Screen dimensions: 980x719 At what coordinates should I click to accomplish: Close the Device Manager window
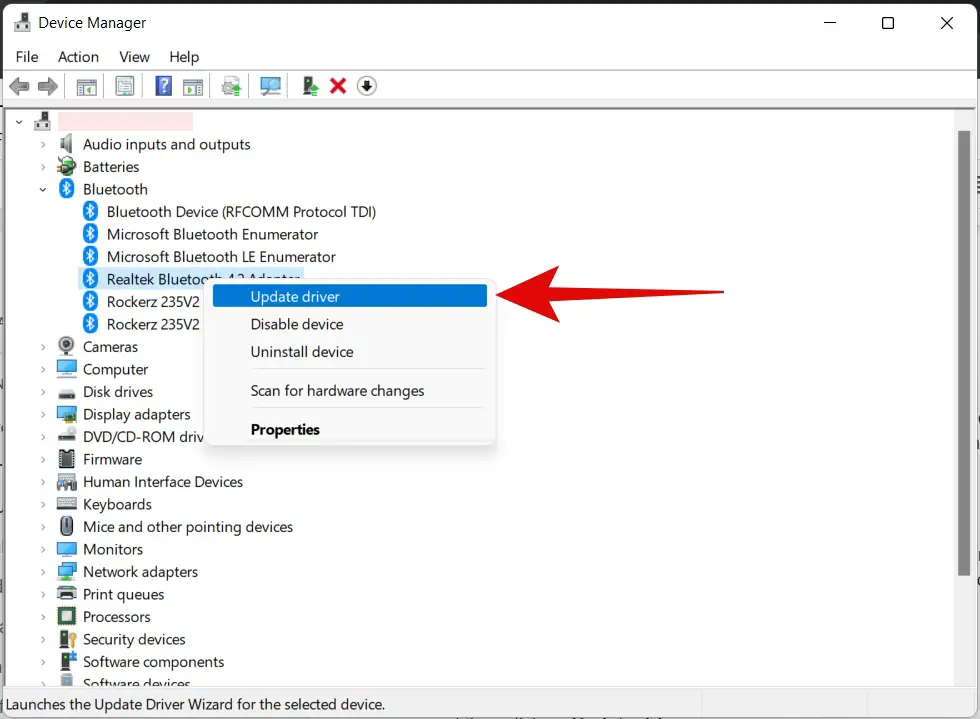[946, 23]
